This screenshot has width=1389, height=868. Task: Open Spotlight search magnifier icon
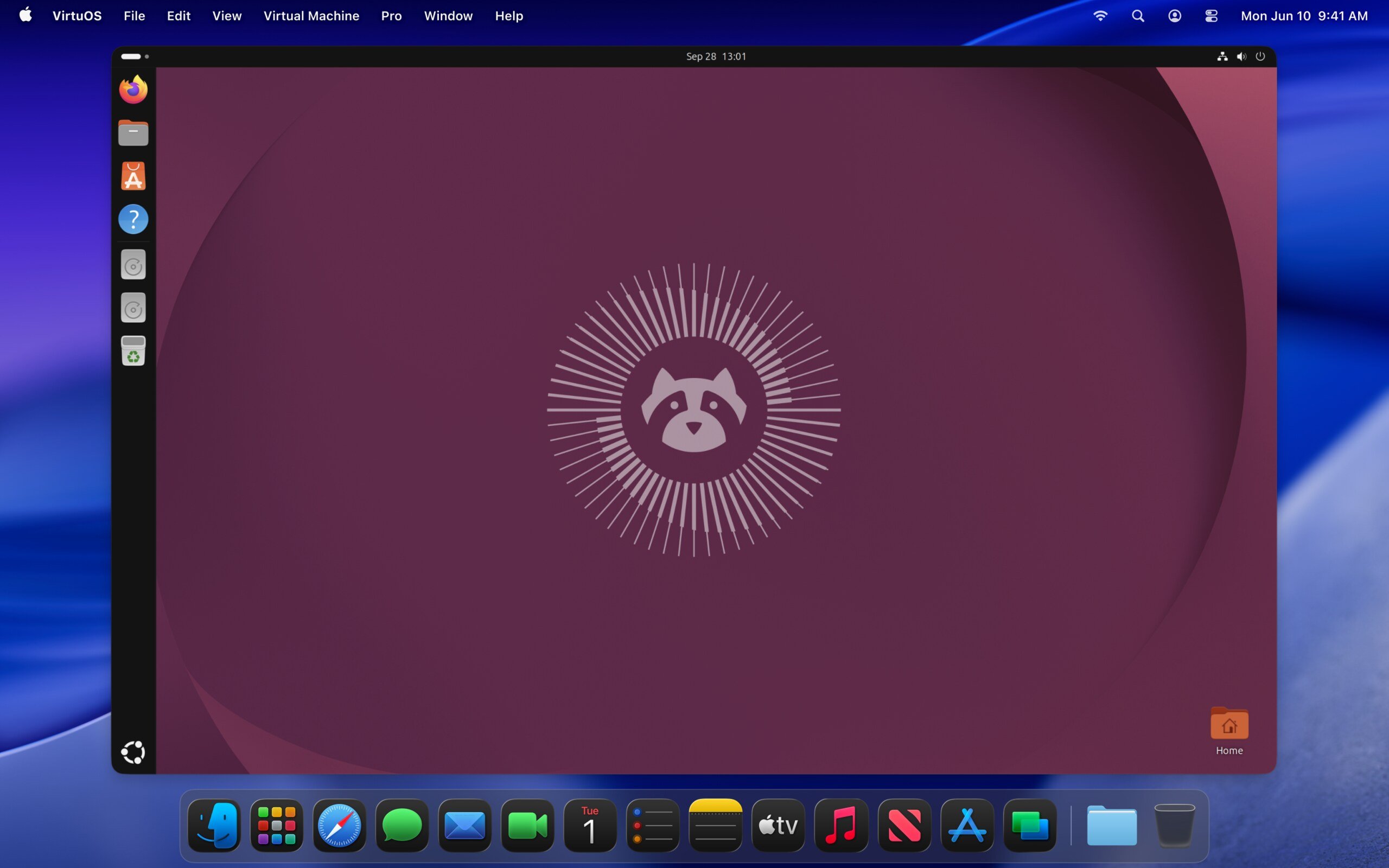(1138, 16)
